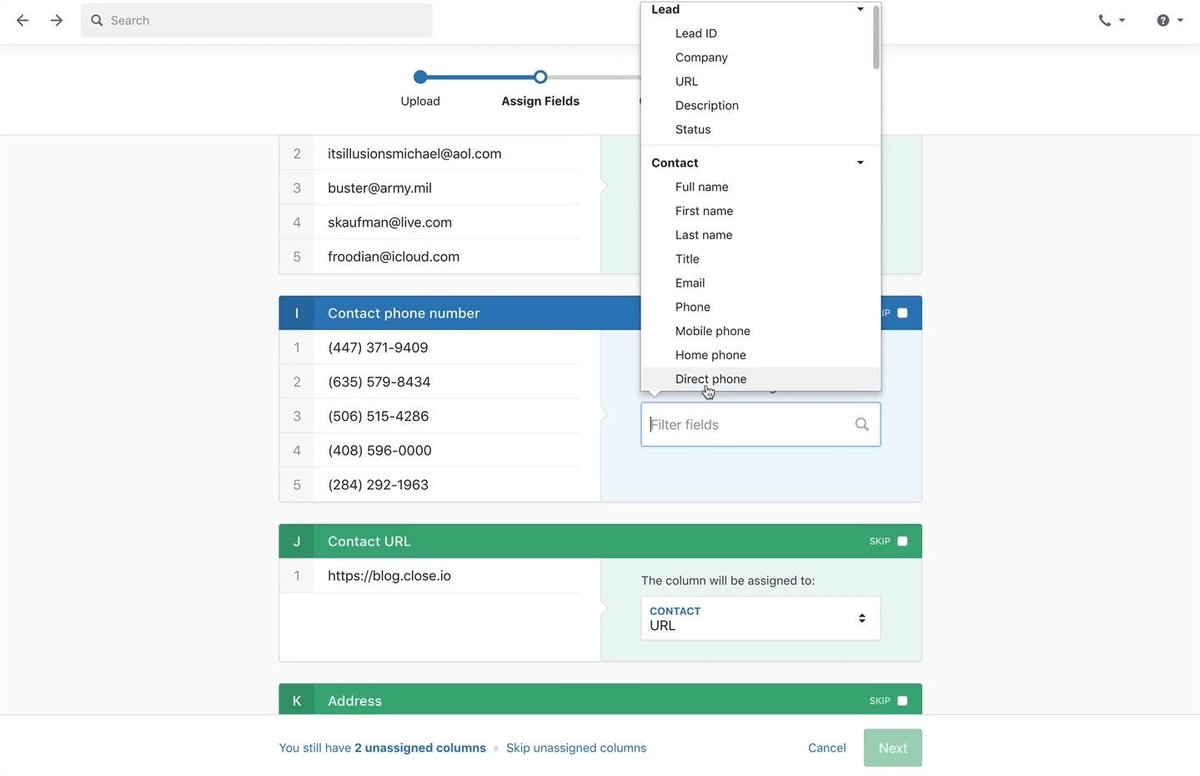
Task: Expand the help icon dropdown caret
Action: [1181, 20]
